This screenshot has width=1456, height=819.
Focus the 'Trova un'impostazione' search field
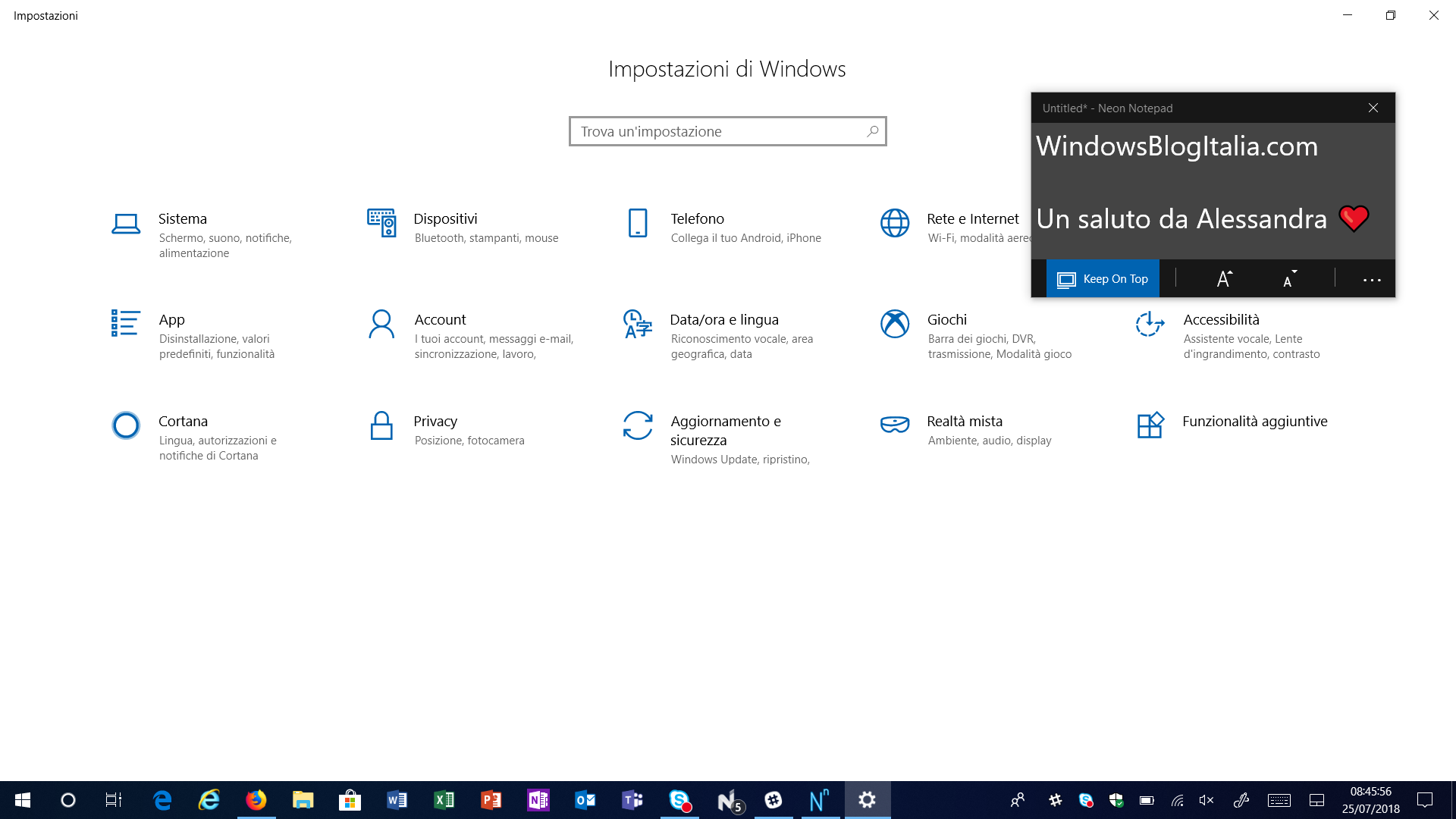point(727,131)
